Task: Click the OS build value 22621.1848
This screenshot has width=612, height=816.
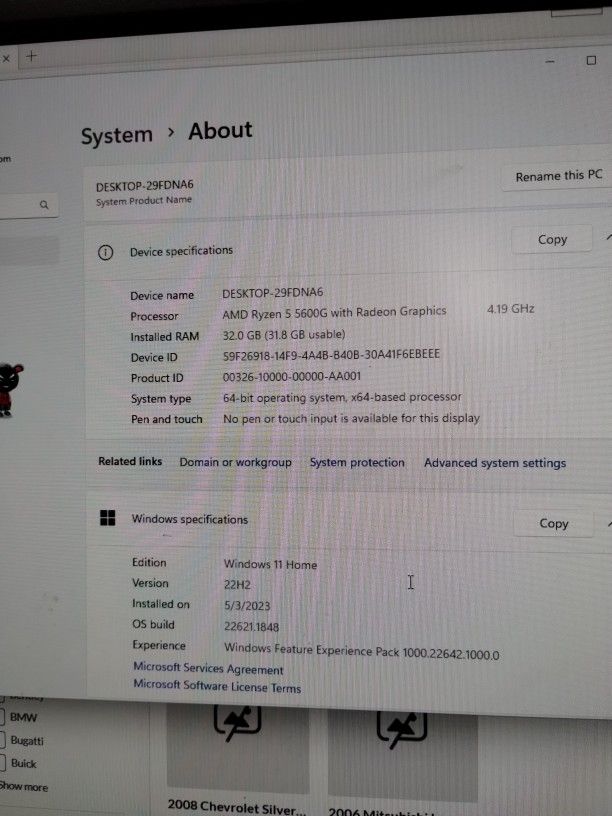Action: (251, 627)
